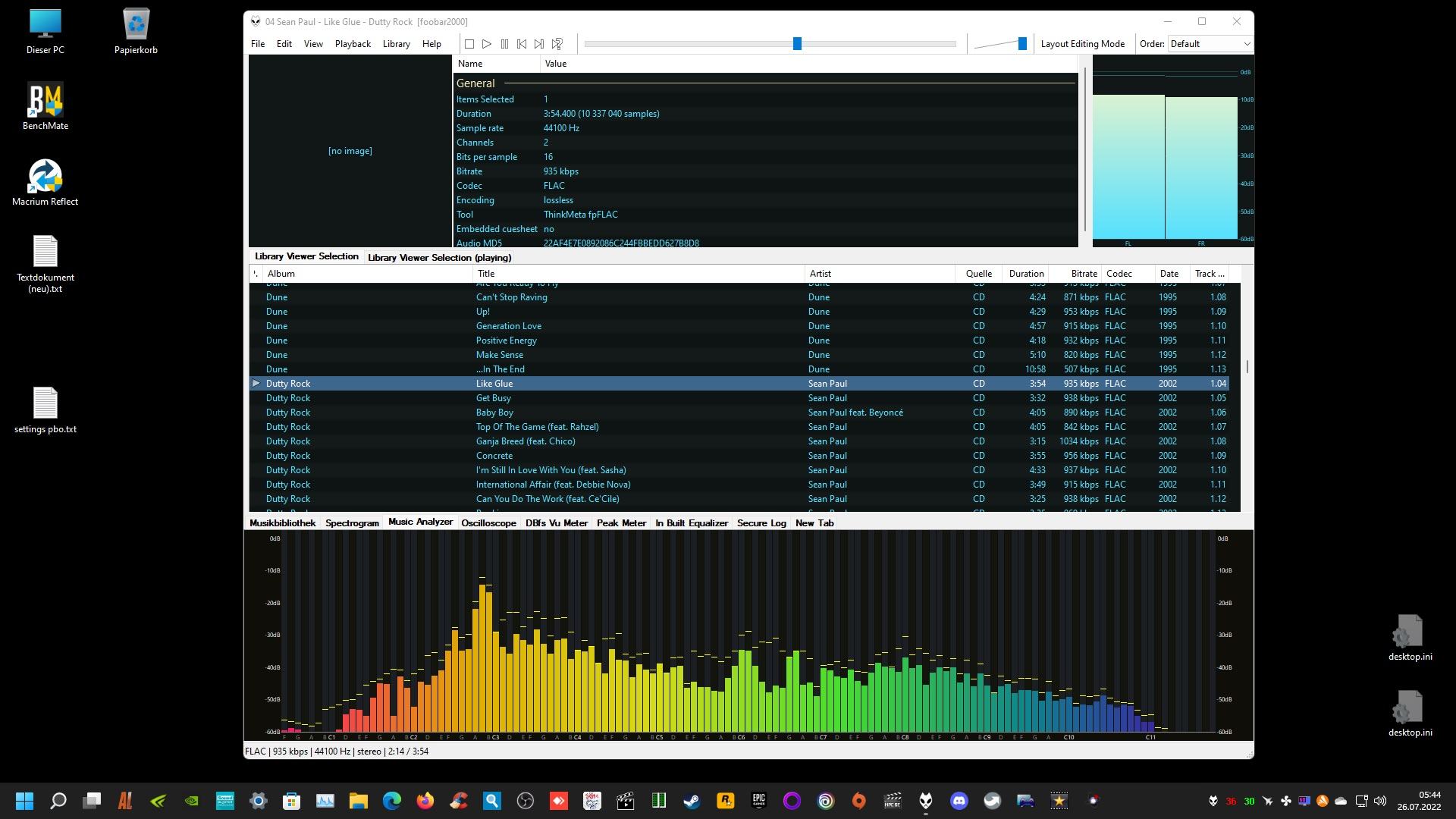Switch to Secure Log tab

(x=761, y=523)
